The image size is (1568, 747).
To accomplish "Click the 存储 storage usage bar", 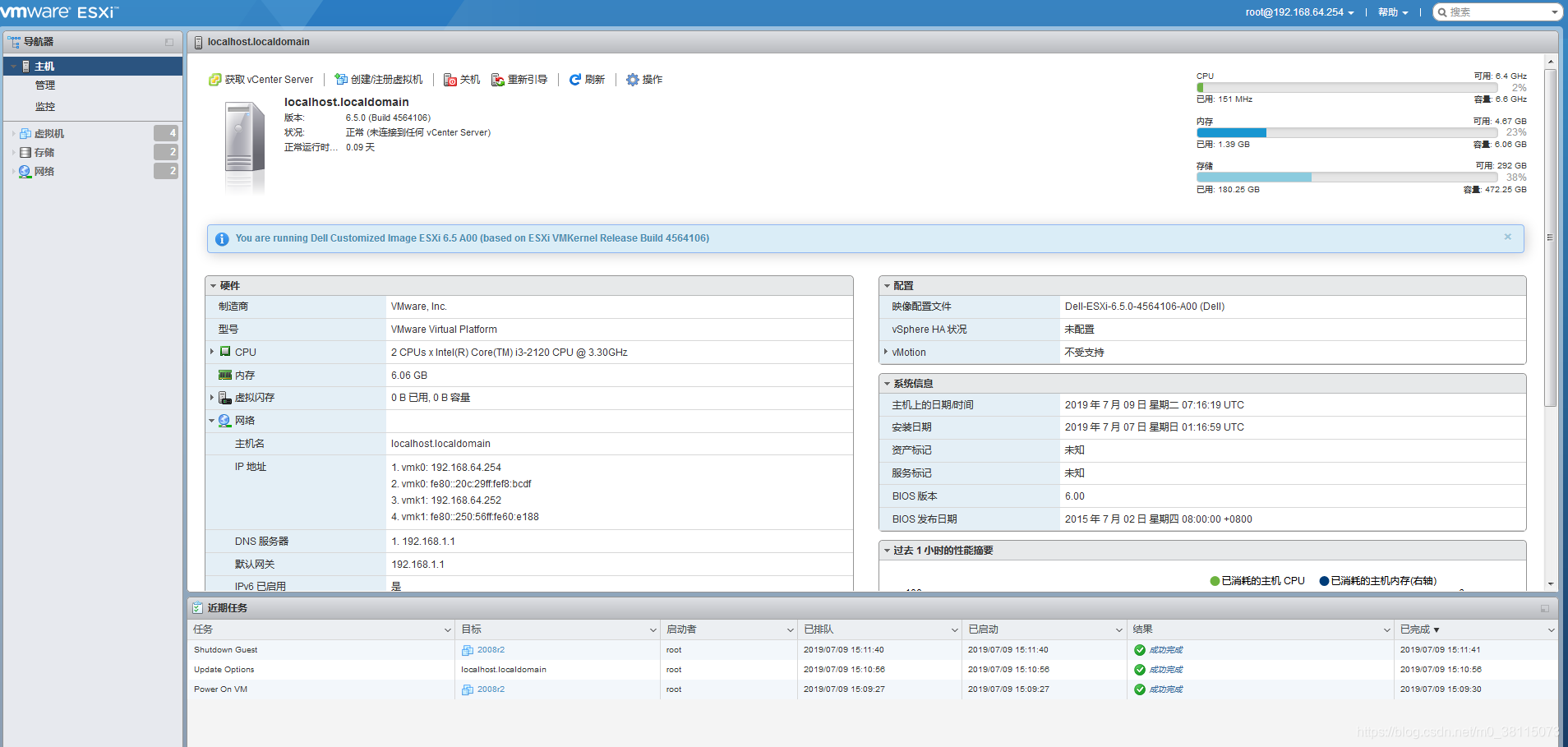I will [x=1347, y=178].
